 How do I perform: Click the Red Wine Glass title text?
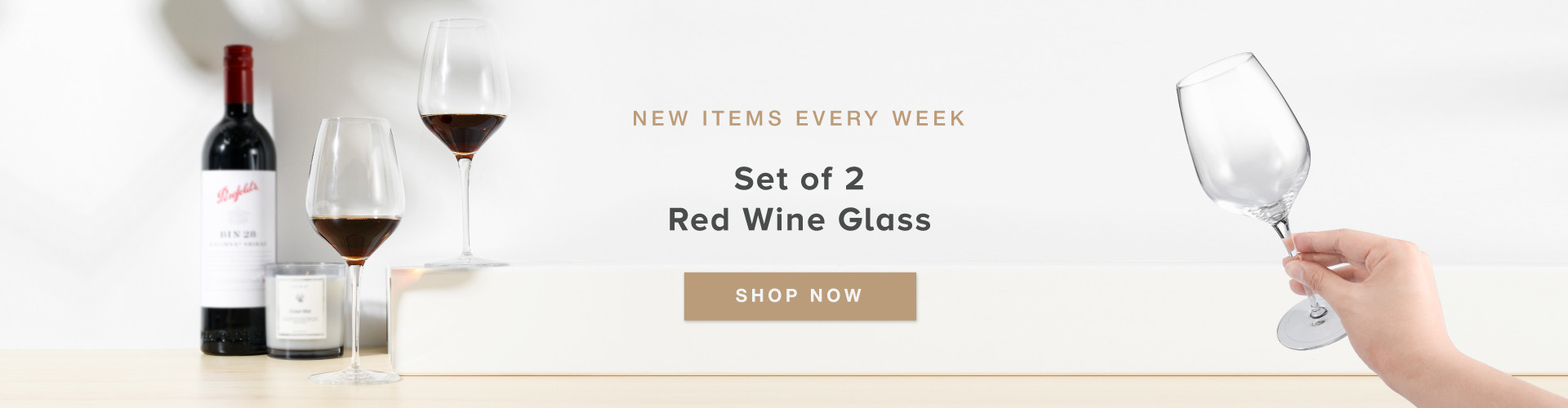click(x=799, y=220)
